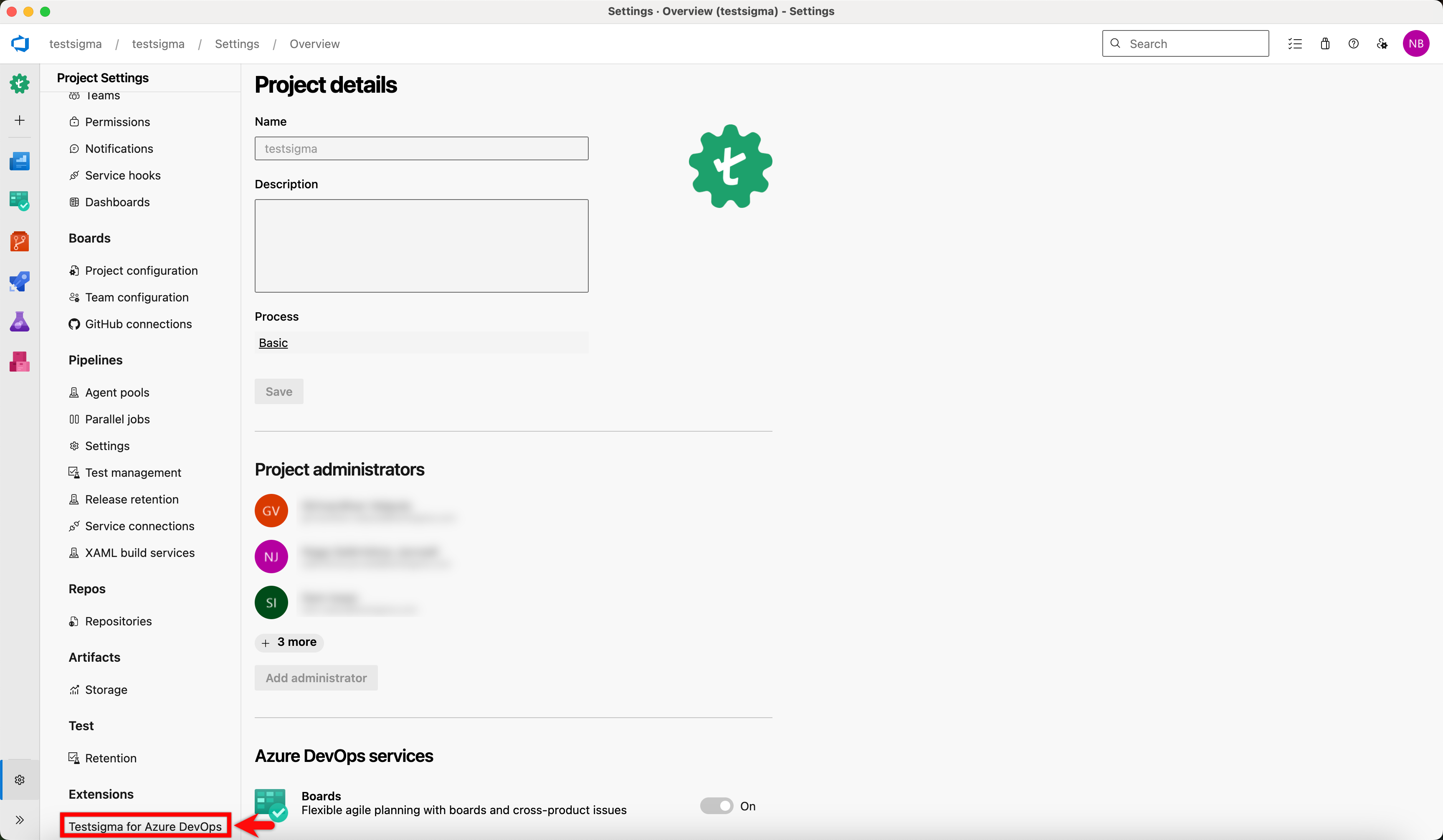
Task: Click the green testsigma project image
Action: pyautogui.click(x=730, y=166)
